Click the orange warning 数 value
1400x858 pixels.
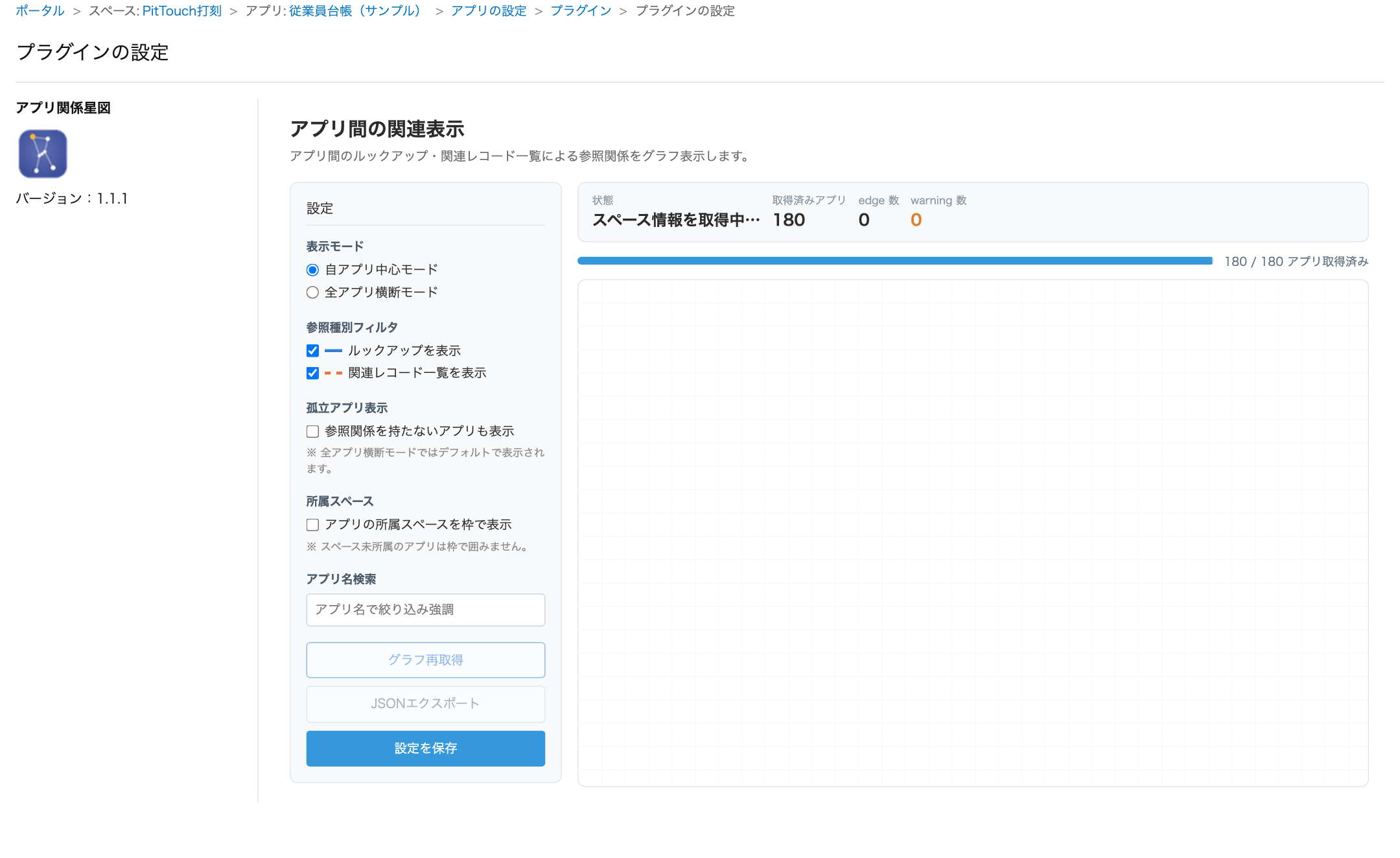(x=916, y=220)
